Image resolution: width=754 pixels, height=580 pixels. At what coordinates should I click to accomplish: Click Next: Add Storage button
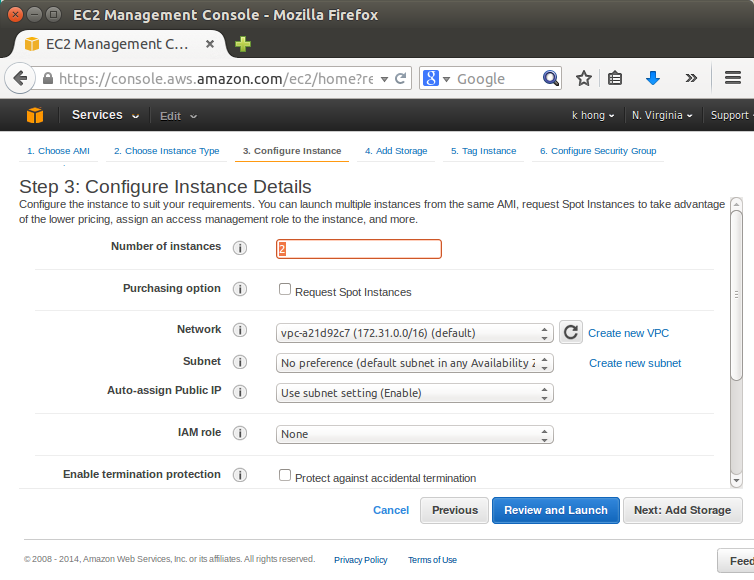click(x=682, y=510)
